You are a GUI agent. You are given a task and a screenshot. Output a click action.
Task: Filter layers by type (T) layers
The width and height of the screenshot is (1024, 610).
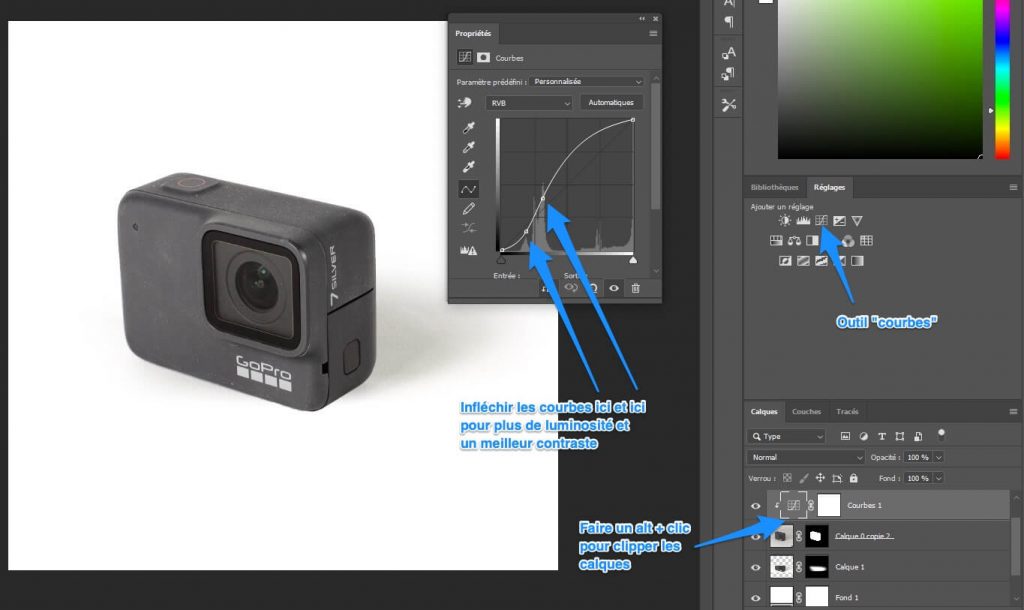click(882, 436)
